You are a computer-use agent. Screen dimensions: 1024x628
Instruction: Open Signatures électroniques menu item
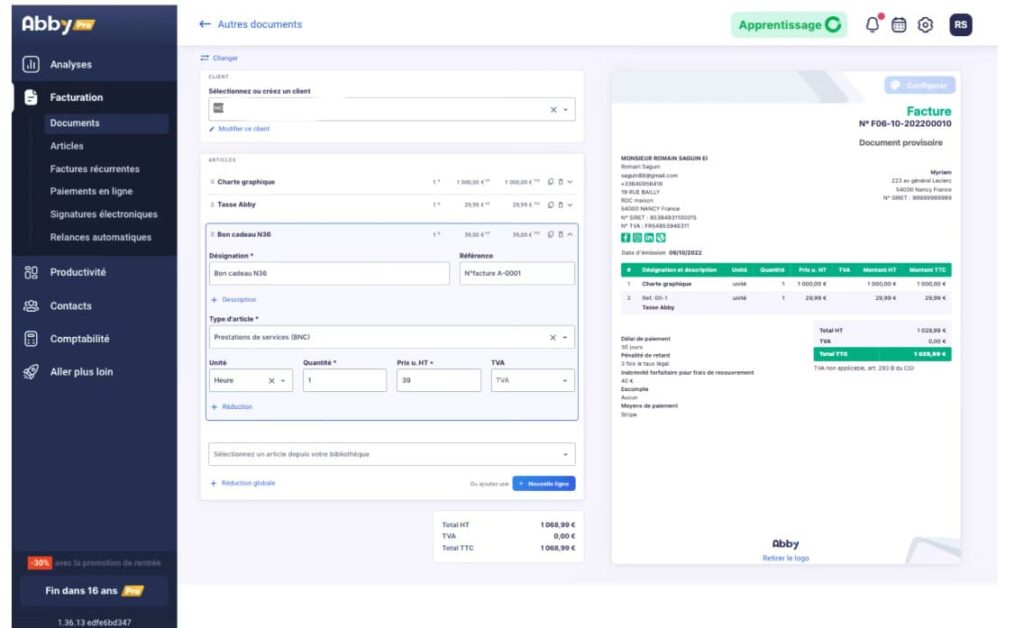click(x=104, y=214)
